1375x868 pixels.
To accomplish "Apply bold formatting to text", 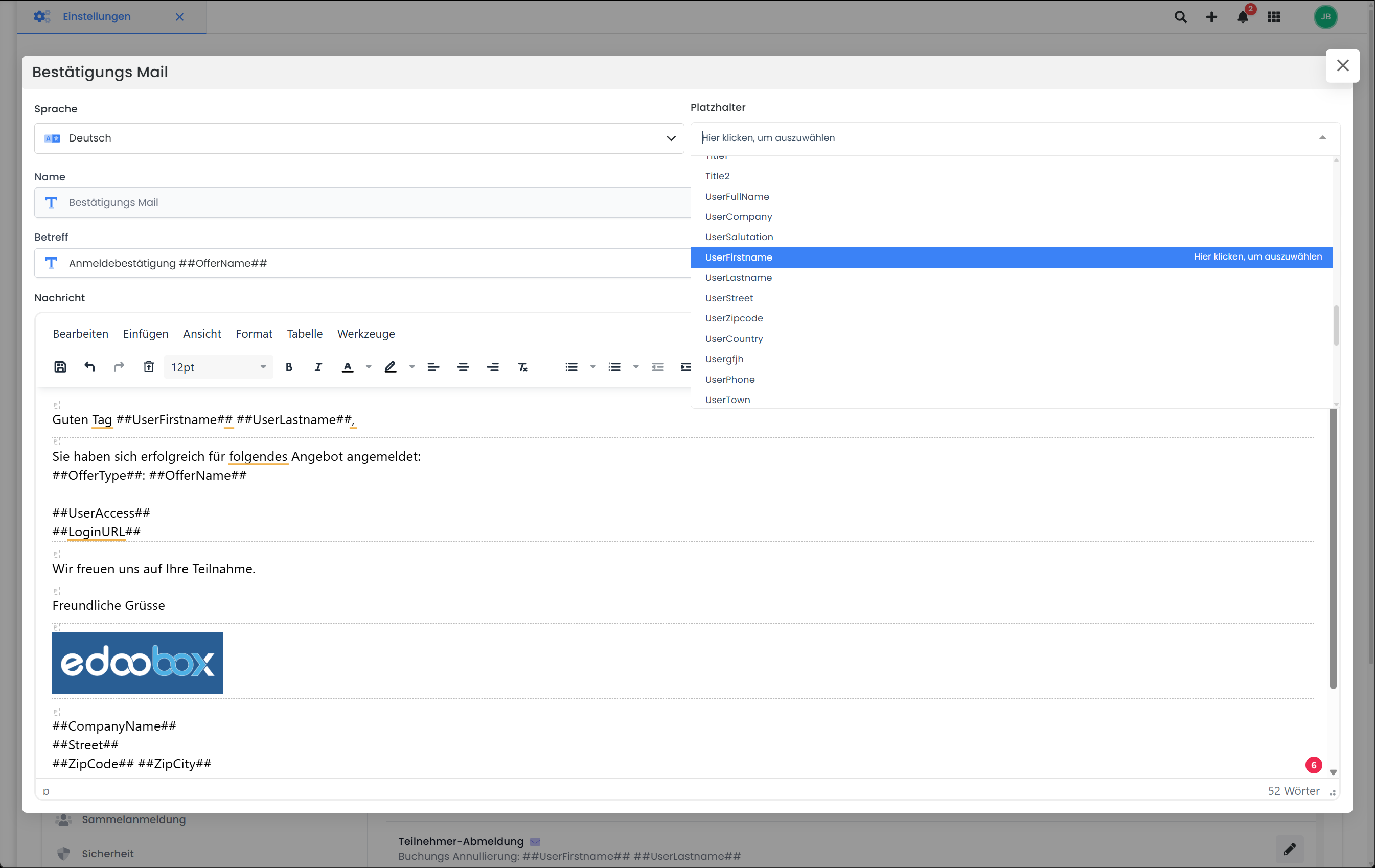I will click(x=289, y=367).
